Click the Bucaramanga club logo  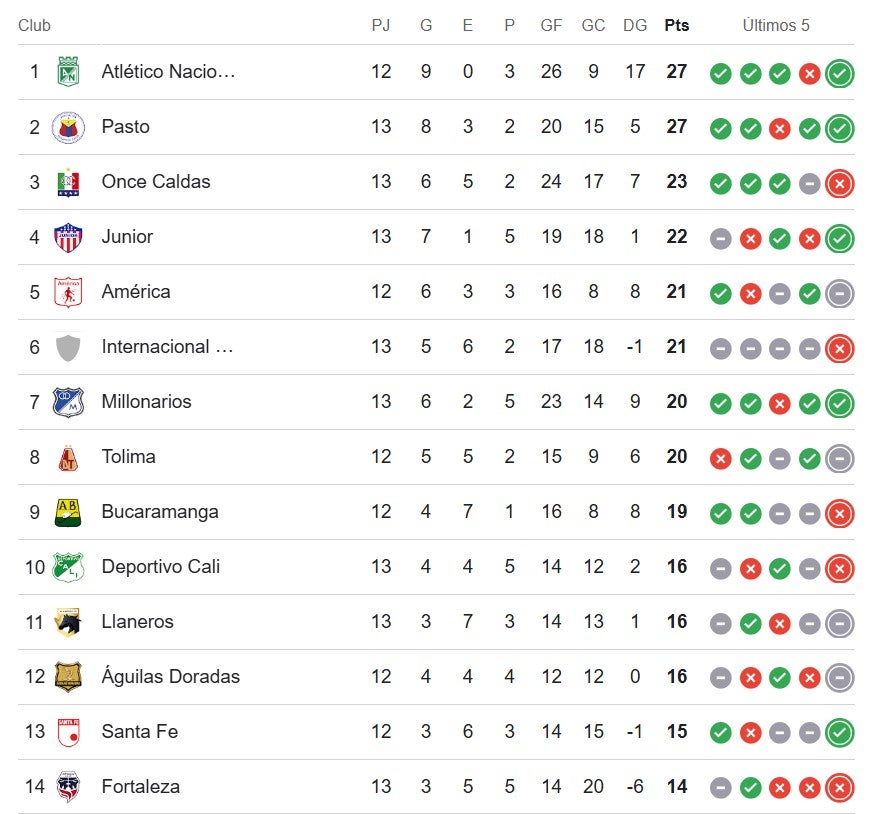pyautogui.click(x=68, y=512)
